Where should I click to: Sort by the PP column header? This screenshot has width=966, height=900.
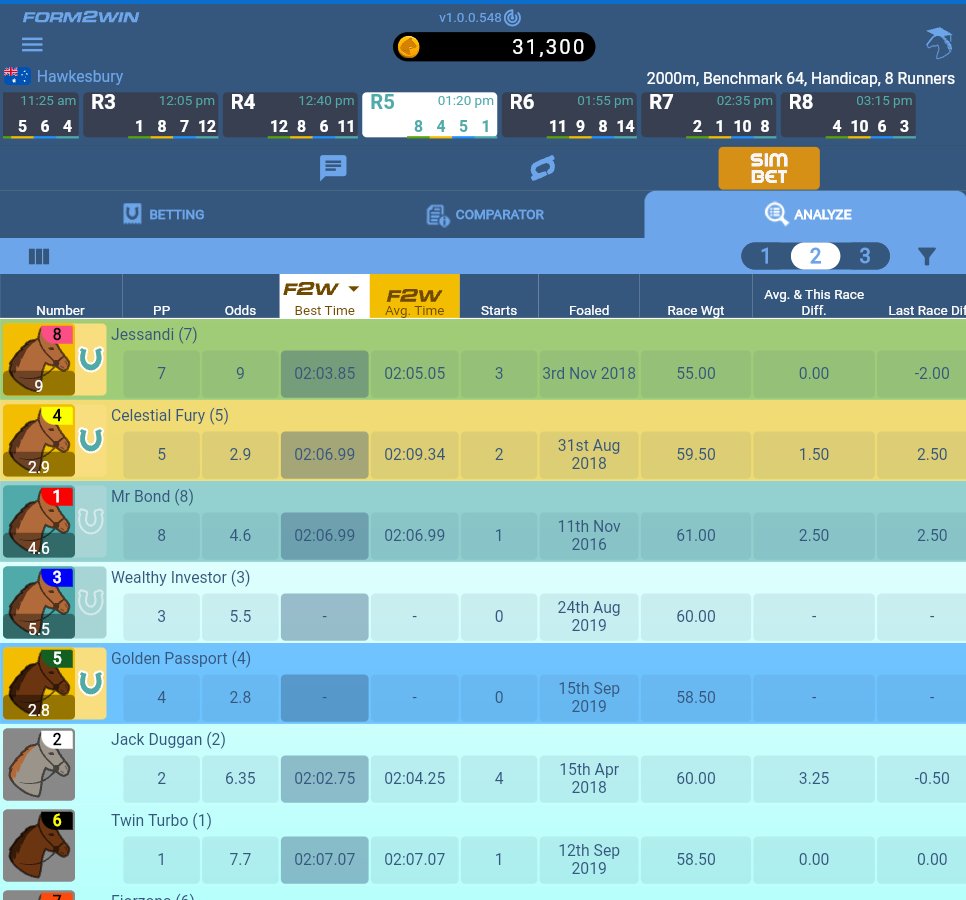(x=161, y=310)
